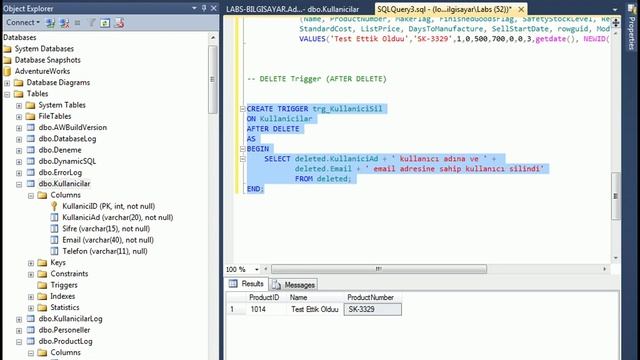
Task: Expand the Database Diagrams node
Action: pyautogui.click(x=7, y=83)
